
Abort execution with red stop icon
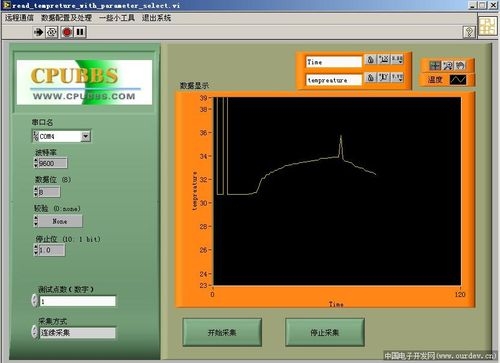coord(67,32)
